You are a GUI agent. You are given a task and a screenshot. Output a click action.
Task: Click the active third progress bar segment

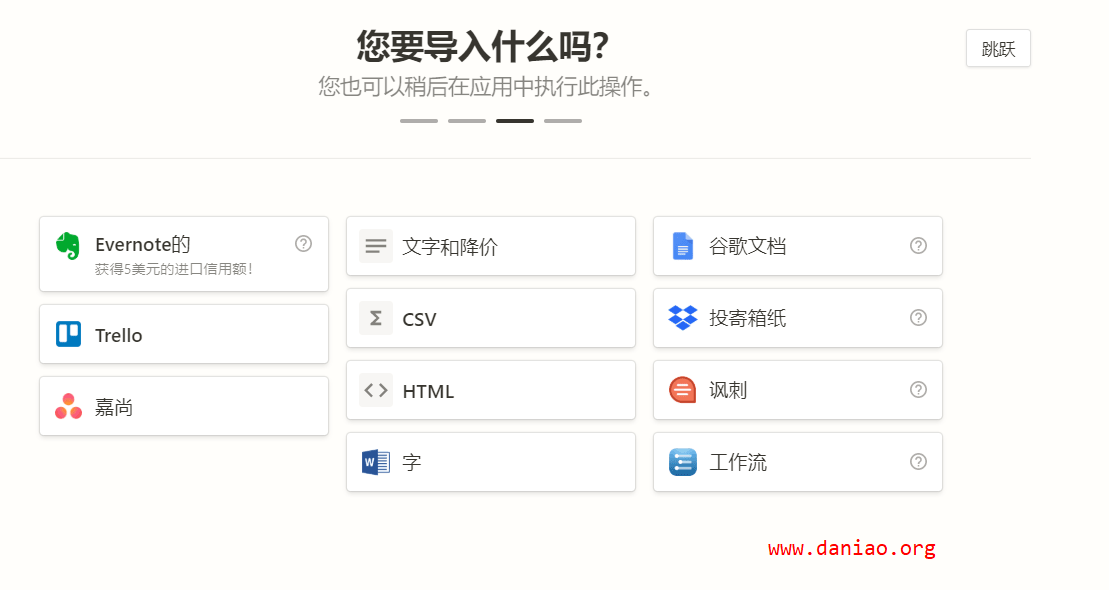coord(515,121)
